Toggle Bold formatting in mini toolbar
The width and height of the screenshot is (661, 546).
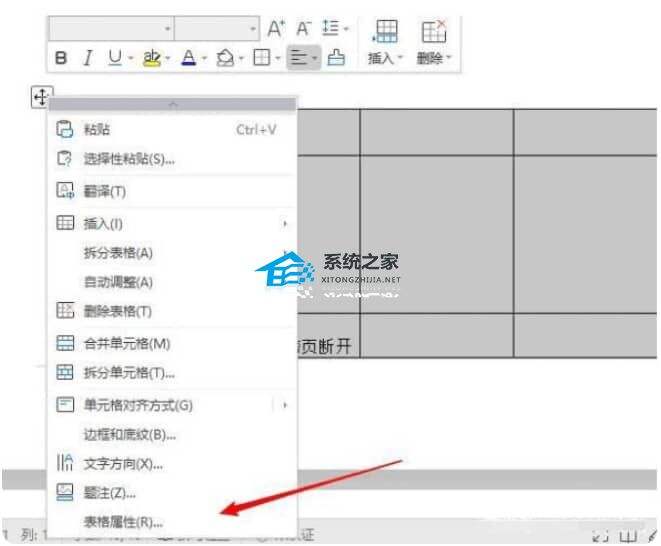point(61,57)
